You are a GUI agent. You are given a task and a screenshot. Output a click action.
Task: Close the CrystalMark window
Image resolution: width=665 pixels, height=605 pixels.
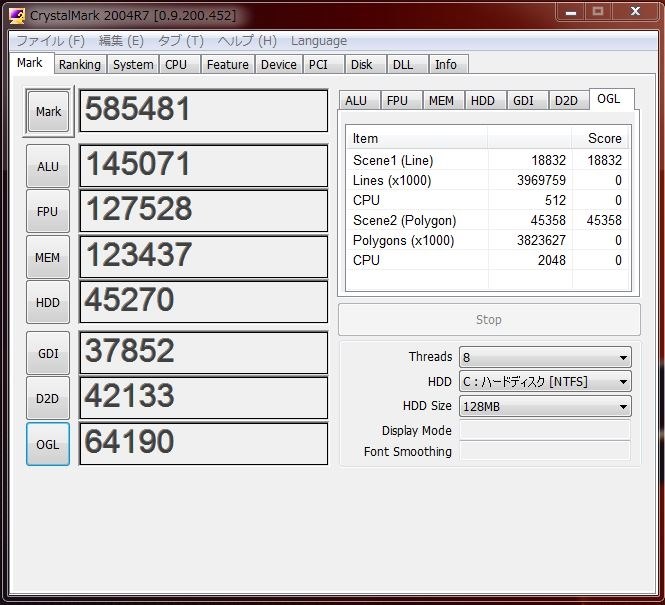pos(635,12)
